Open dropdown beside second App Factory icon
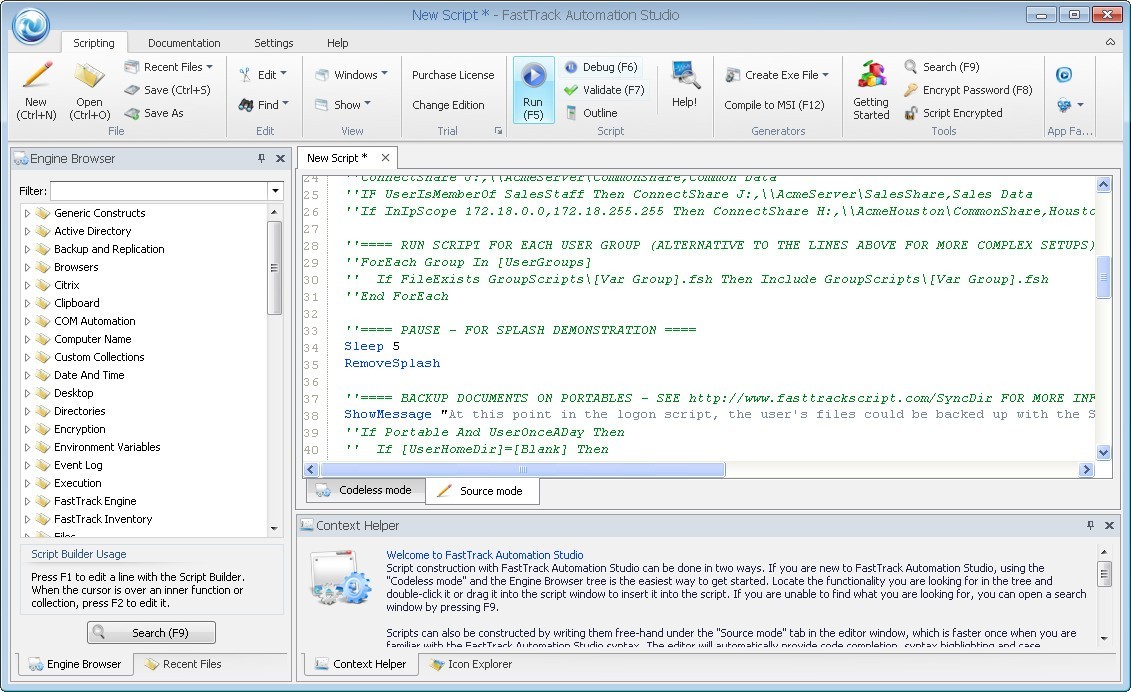Viewport: 1131px width, 692px height. 1081,105
